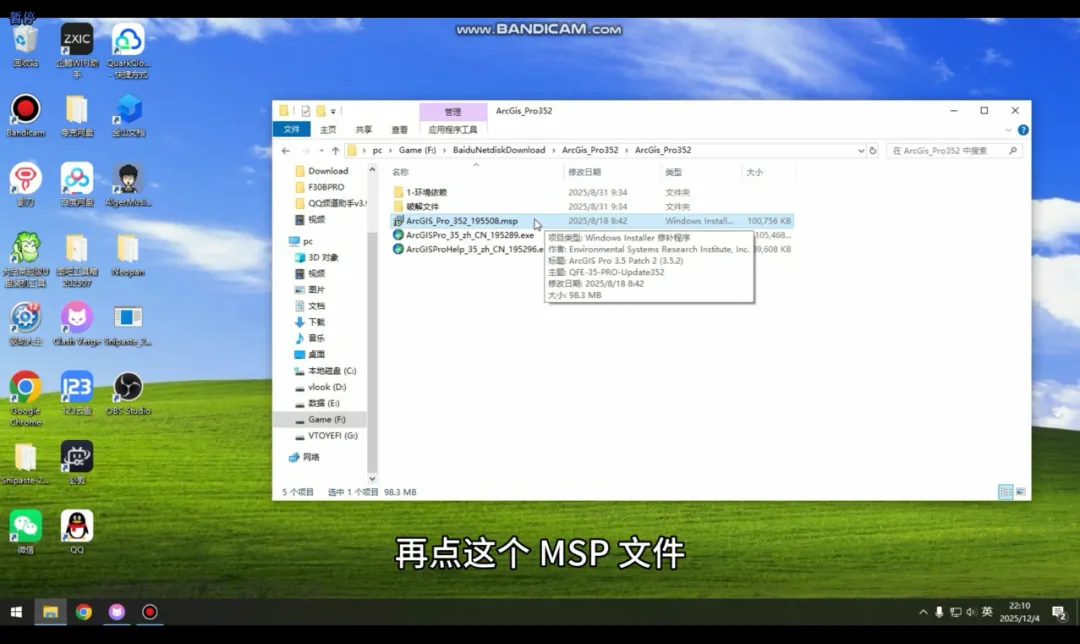Click the new folder icon in title bar
This screenshot has width=1080, height=644.
tap(321, 111)
